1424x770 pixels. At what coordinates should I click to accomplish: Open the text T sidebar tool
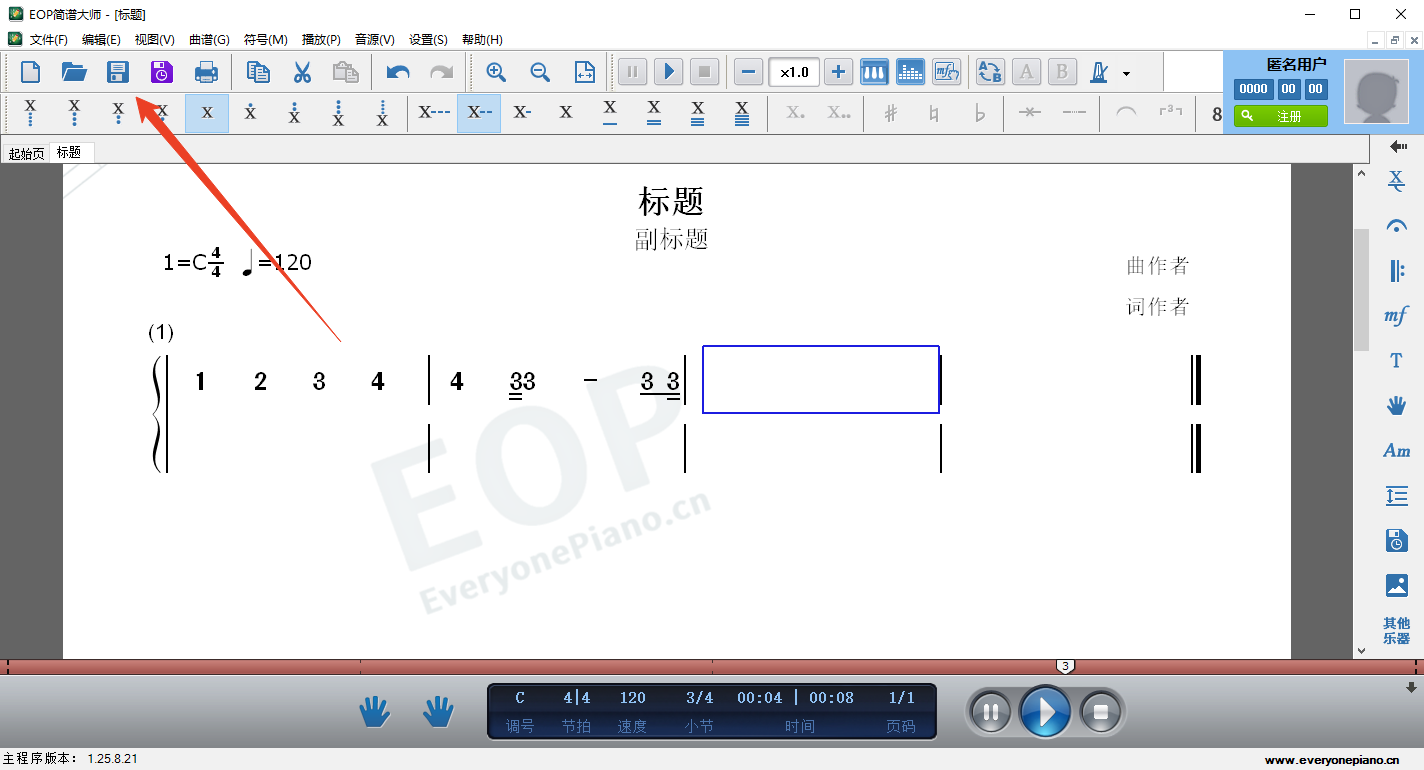click(1397, 361)
